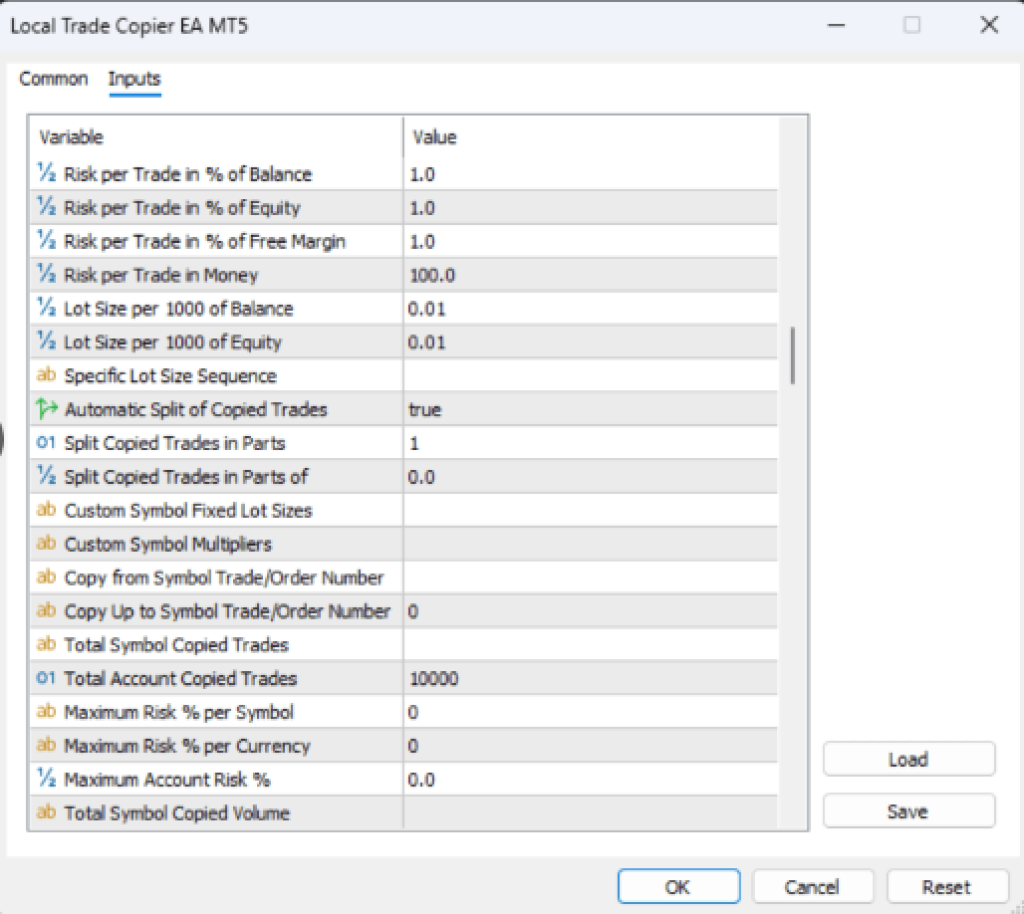Click the value cell of Total Symbol Copied Trades

tap(590, 645)
